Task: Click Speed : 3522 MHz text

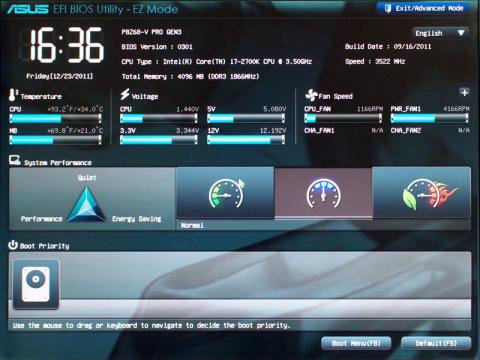Action: coord(375,62)
